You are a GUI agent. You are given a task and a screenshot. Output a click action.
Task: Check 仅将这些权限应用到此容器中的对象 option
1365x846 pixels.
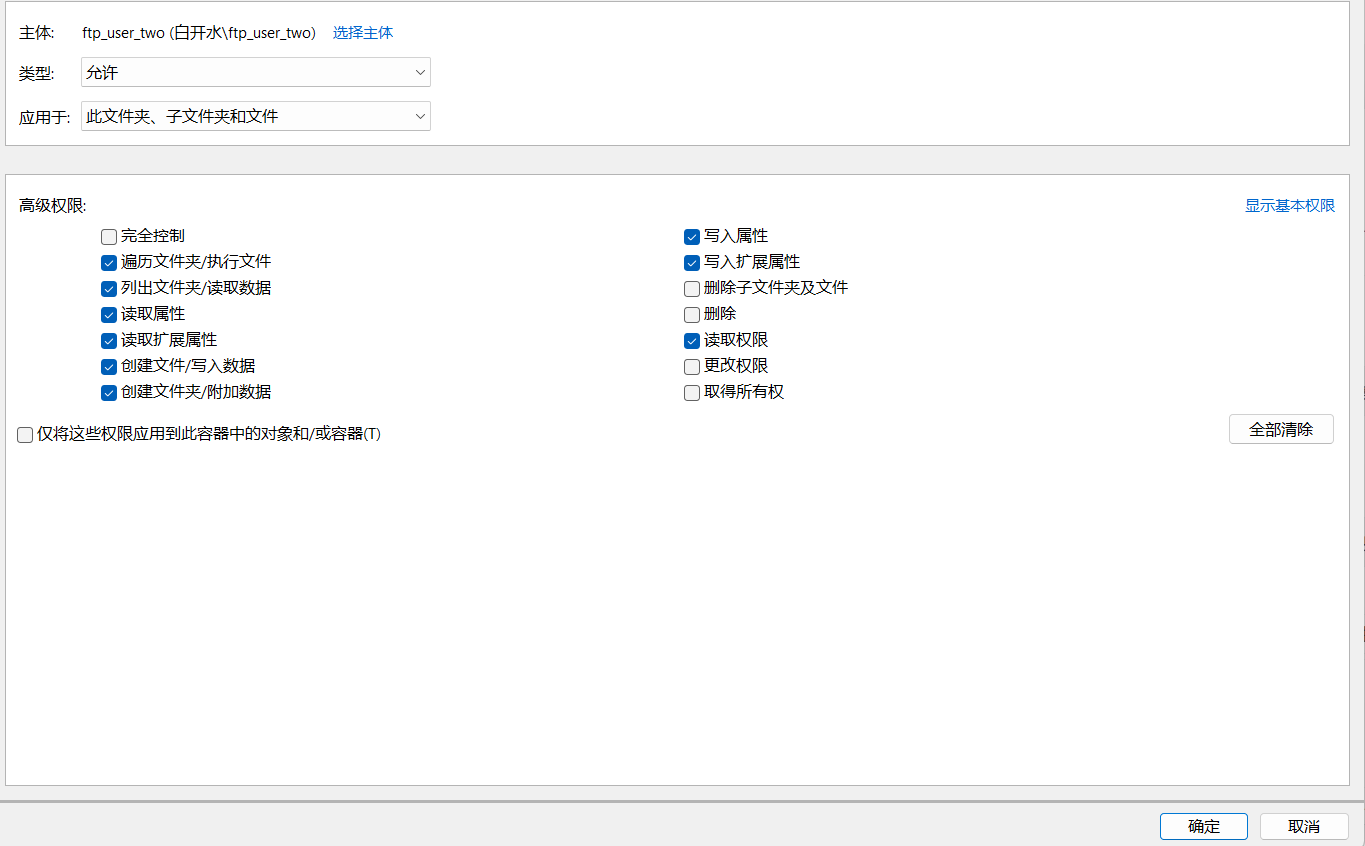click(x=25, y=435)
